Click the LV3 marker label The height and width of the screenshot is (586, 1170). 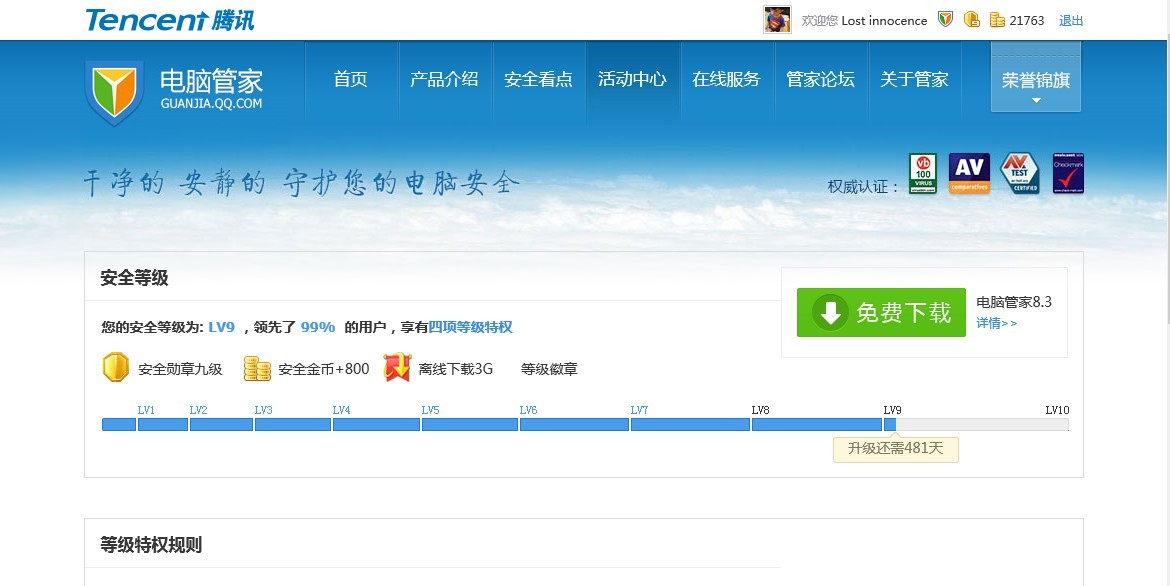[263, 410]
